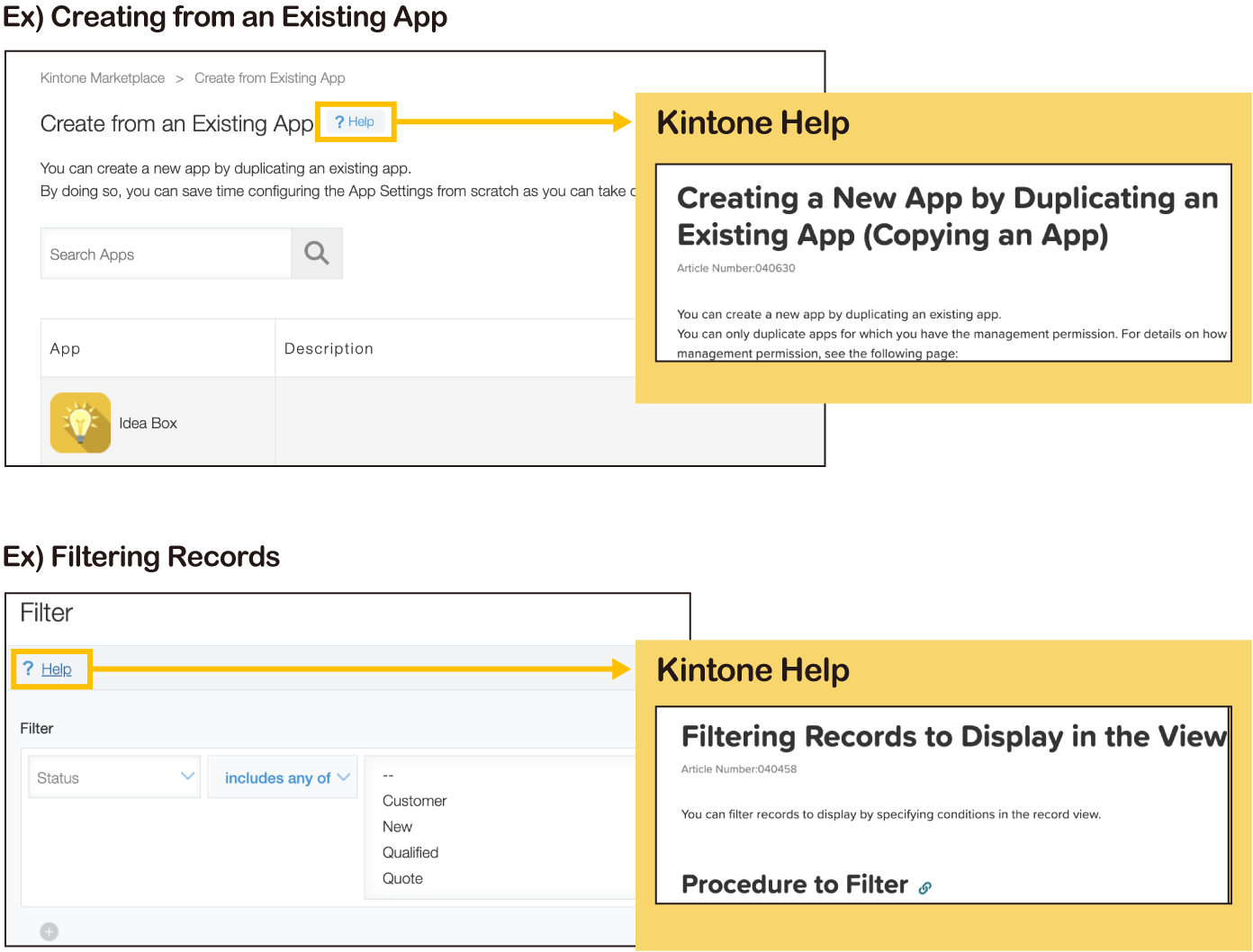
Task: Expand the "includes any of" operator dropdown
Action: [284, 777]
